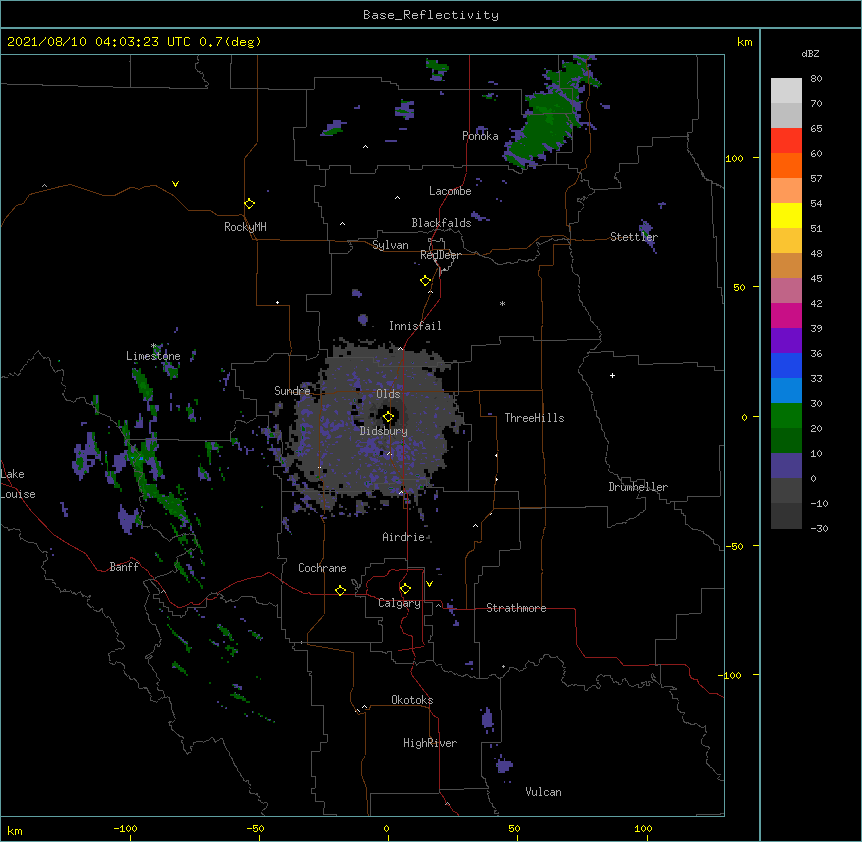Image resolution: width=862 pixels, height=842 pixels.
Task: Click the Innisfail label
Action: (415, 326)
